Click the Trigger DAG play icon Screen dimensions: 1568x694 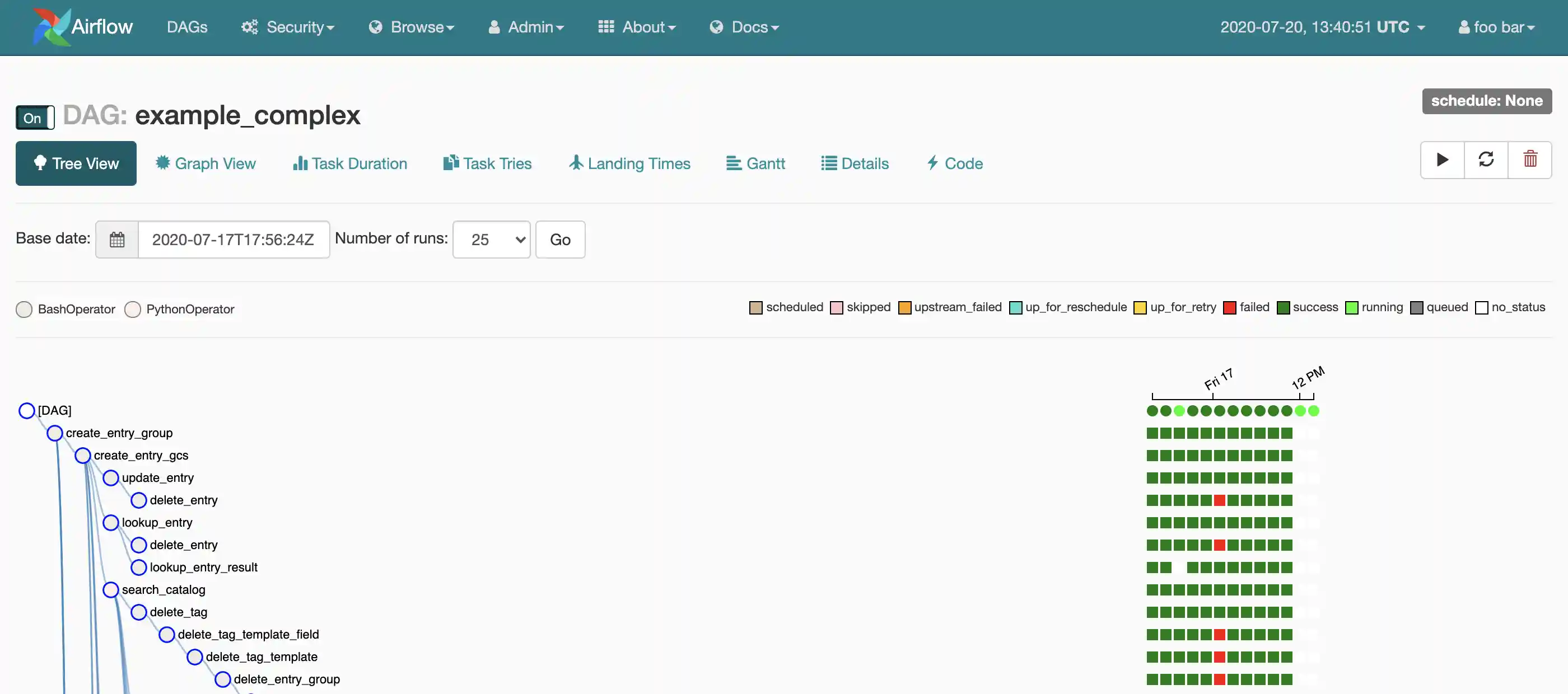1442,160
